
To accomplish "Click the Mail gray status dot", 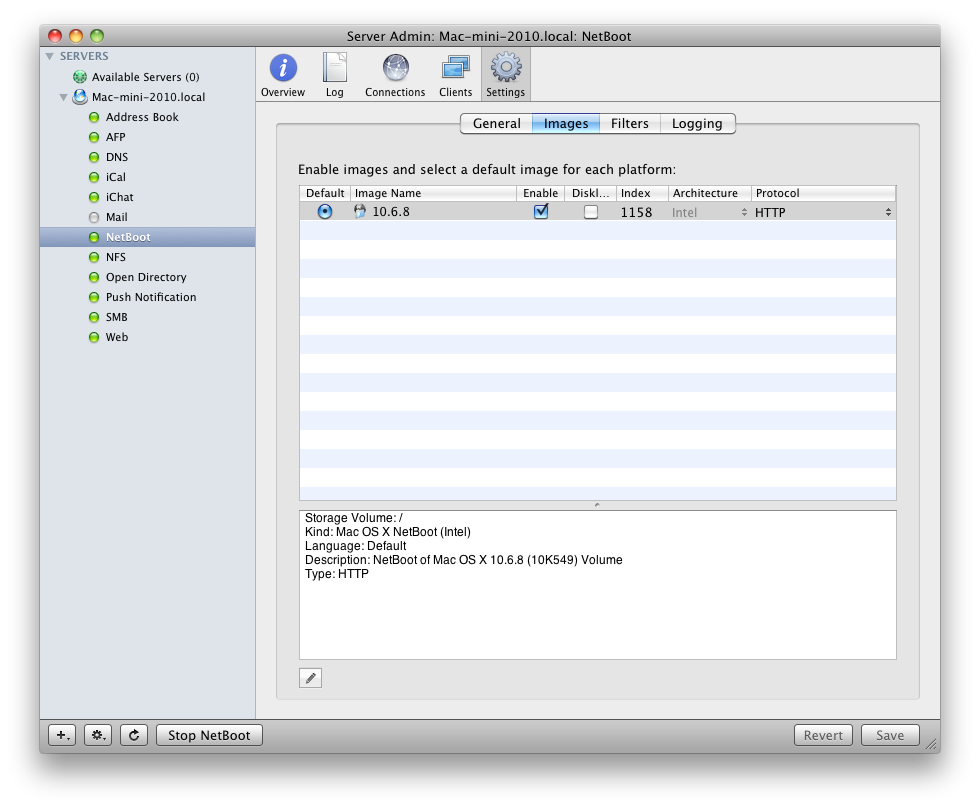I will [94, 217].
